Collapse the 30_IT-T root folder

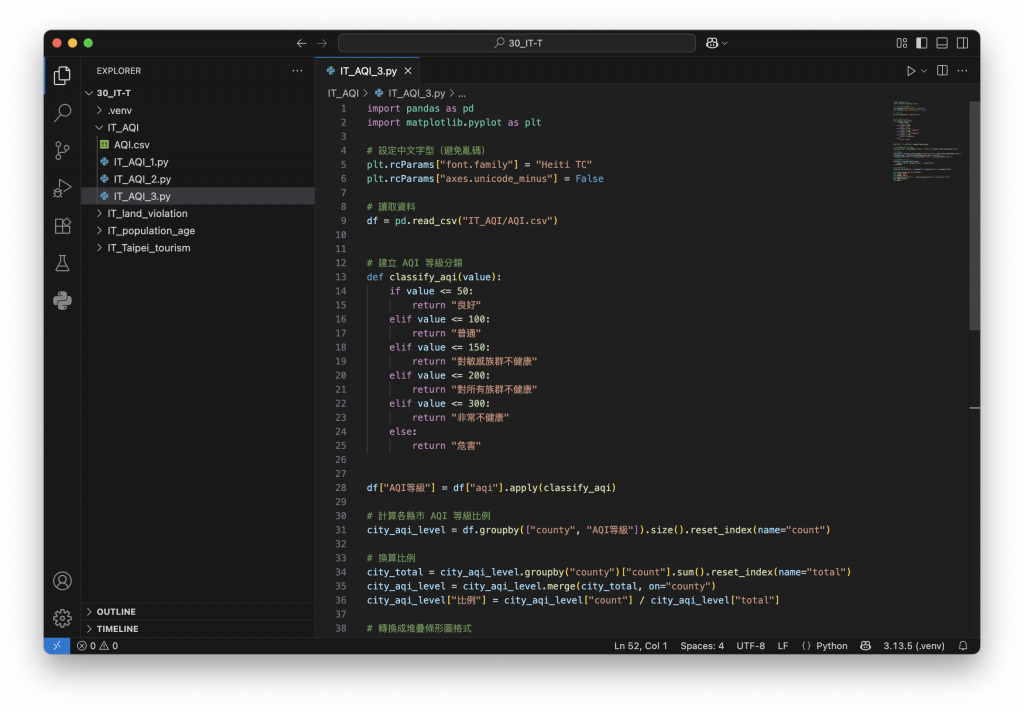tap(89, 93)
